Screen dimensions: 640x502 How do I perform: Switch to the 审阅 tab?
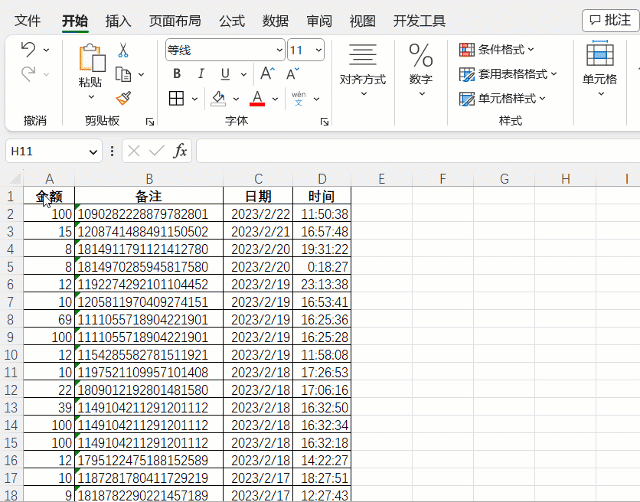pyautogui.click(x=319, y=20)
